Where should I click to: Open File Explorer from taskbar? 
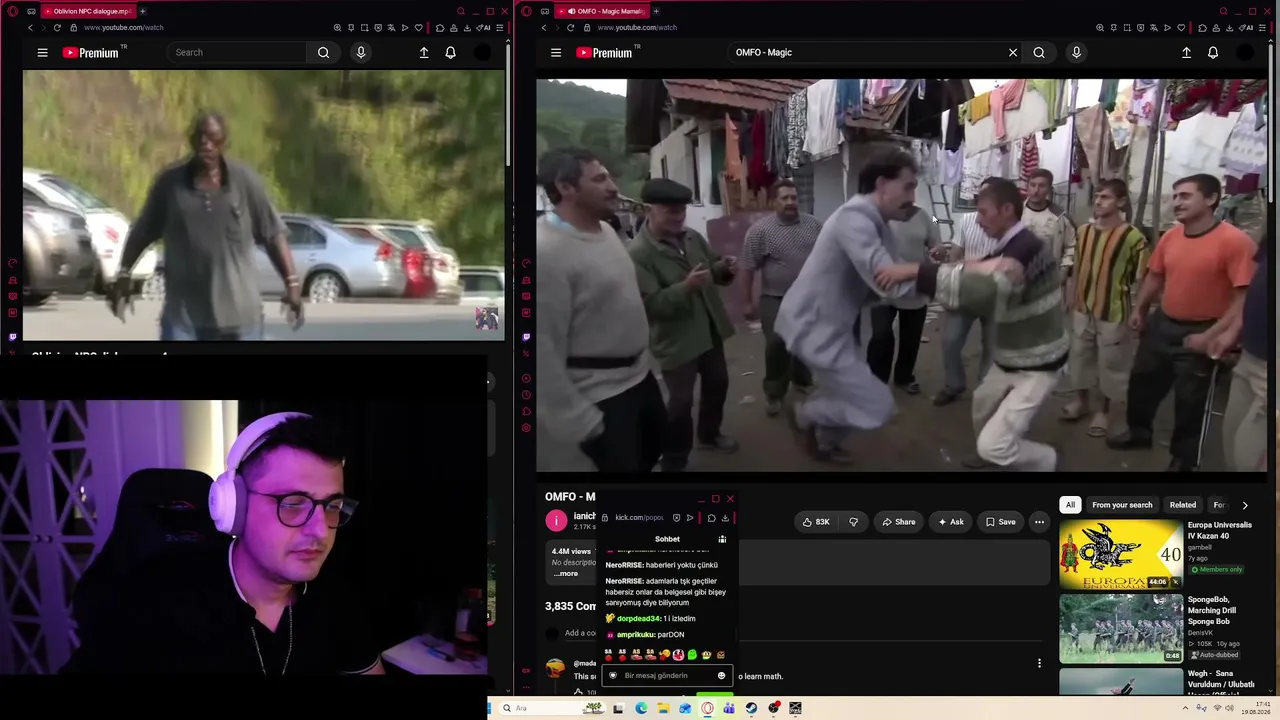click(x=663, y=708)
